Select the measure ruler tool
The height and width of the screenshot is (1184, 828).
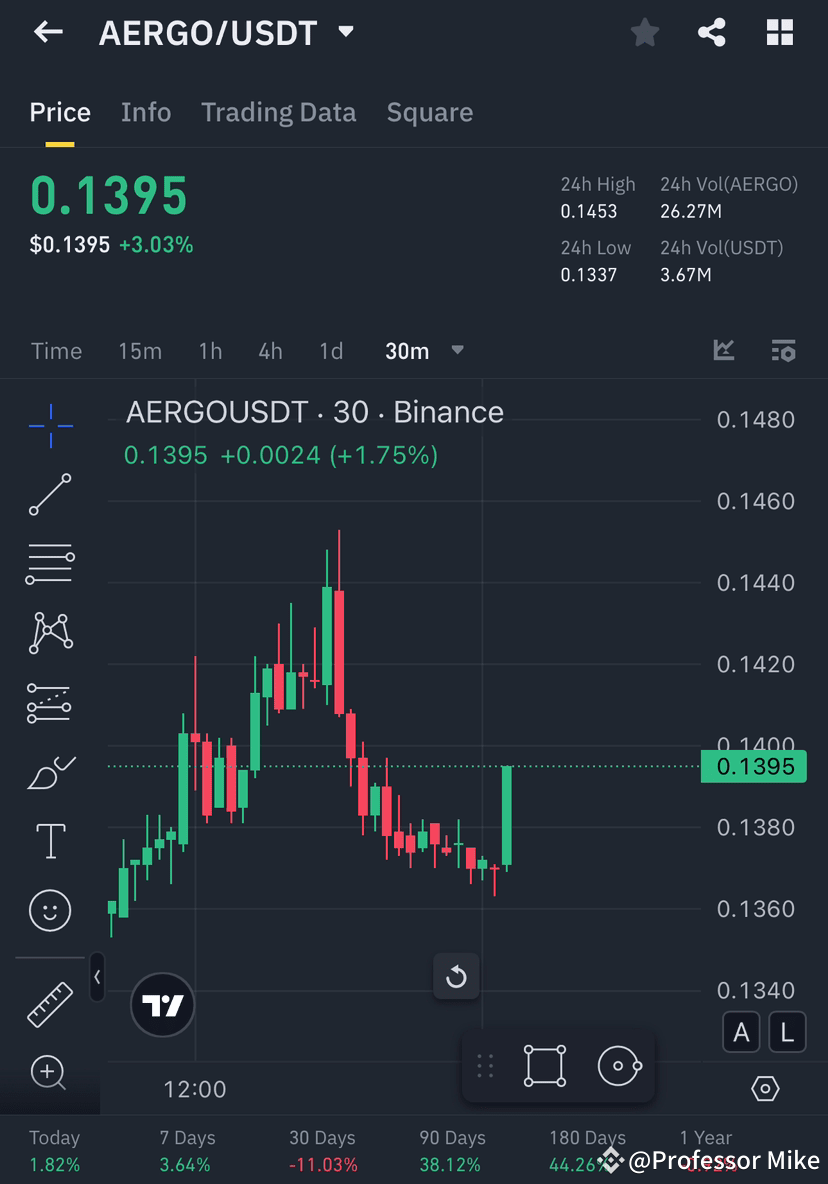pos(49,1003)
